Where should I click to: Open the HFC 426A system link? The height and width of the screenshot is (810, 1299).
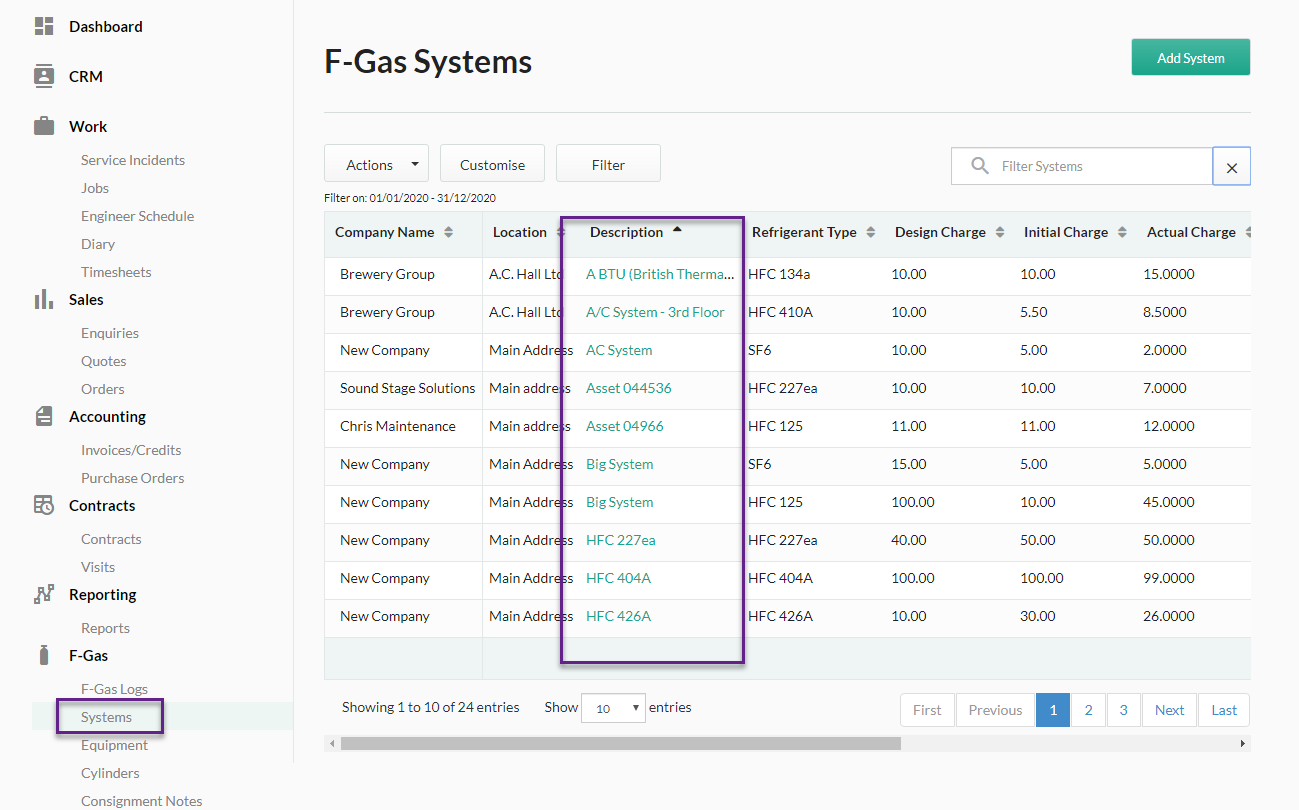(x=618, y=616)
